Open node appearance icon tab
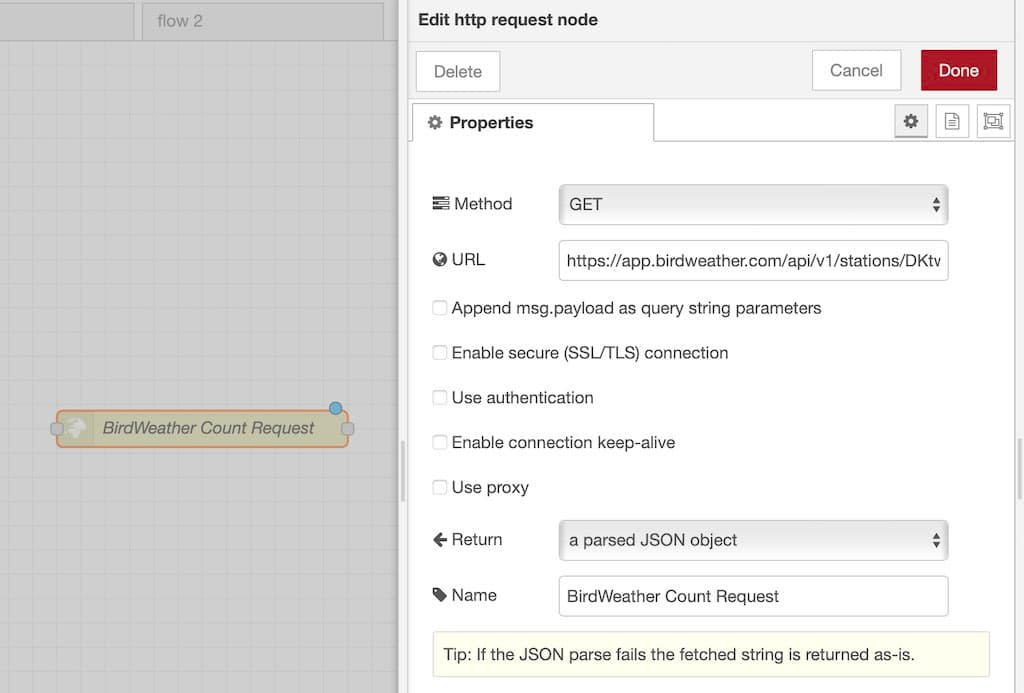Screen dimensions: 1024x693 click(x=993, y=121)
